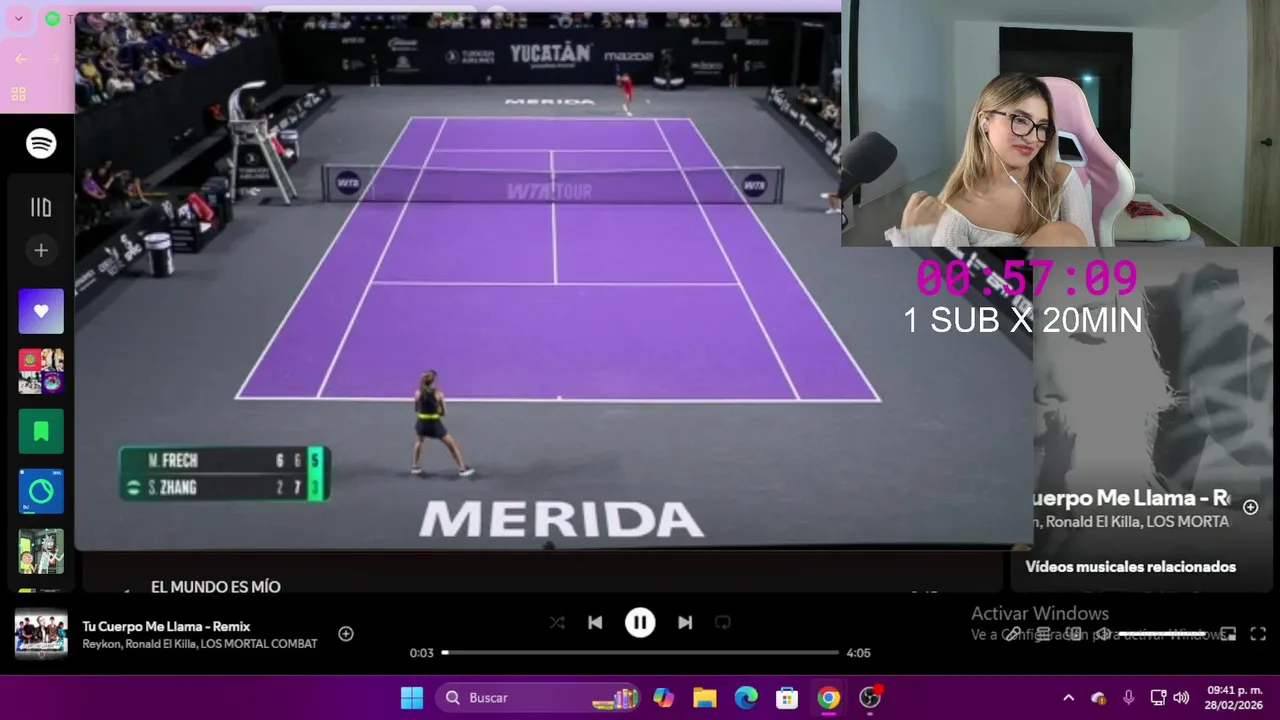This screenshot has height=720, width=1280.
Task: Open artist Reykon in player bar
Action: tap(102, 644)
